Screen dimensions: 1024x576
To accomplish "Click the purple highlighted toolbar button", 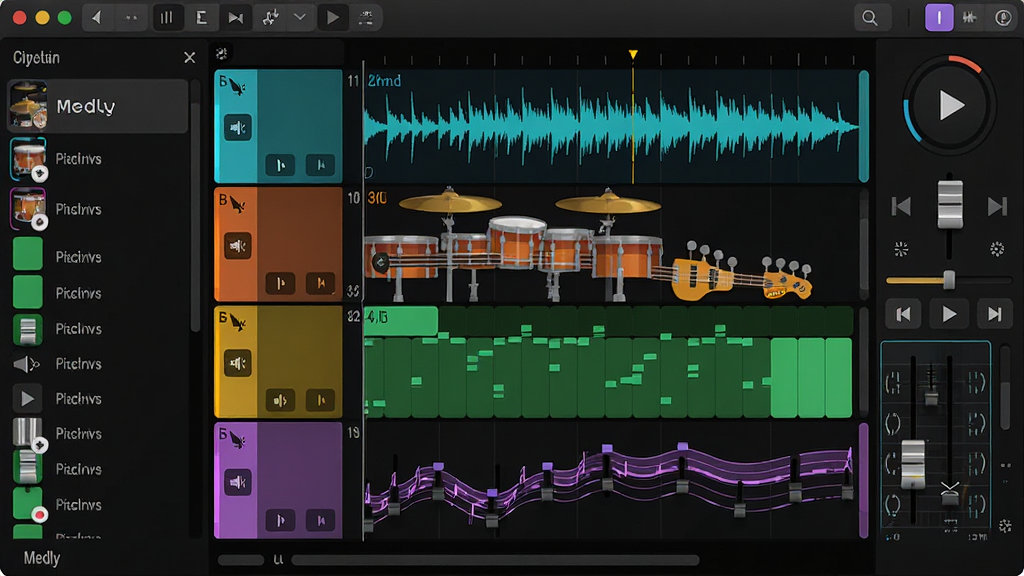I will pyautogui.click(x=939, y=18).
